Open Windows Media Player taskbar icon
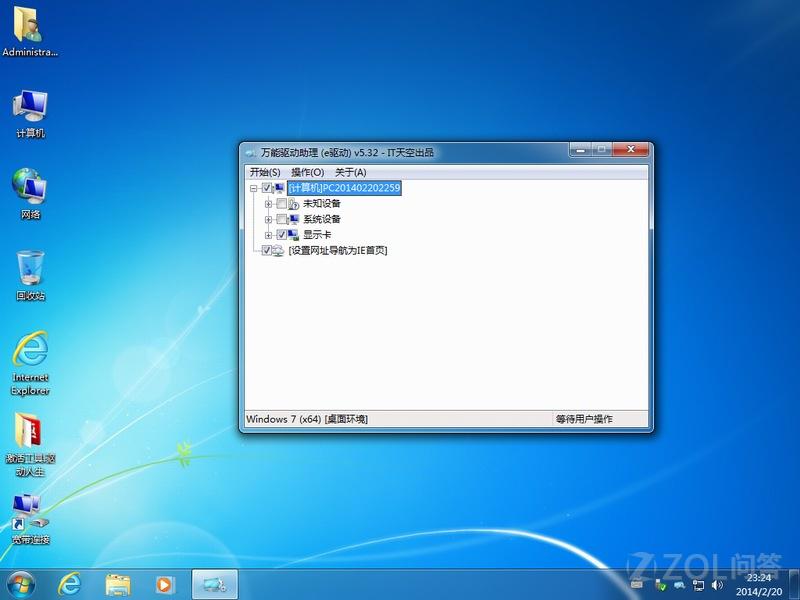 (165, 585)
